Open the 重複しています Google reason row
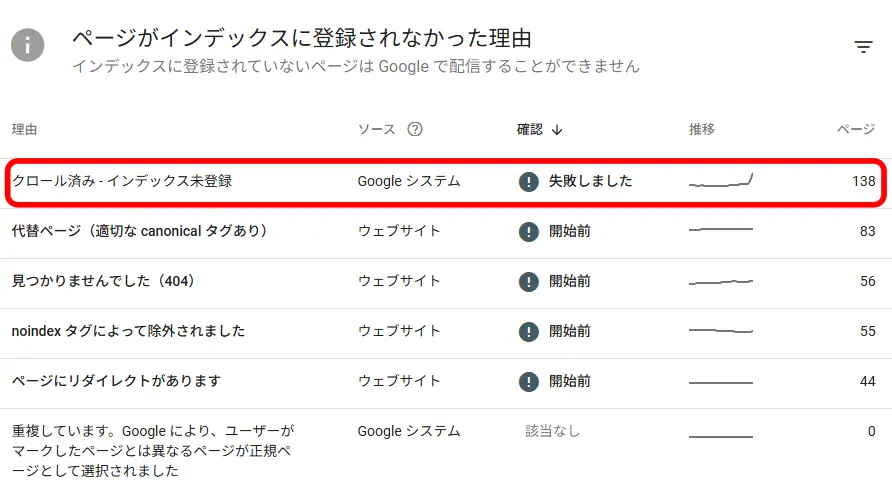Viewport: 892px width, 493px height. coord(446,450)
